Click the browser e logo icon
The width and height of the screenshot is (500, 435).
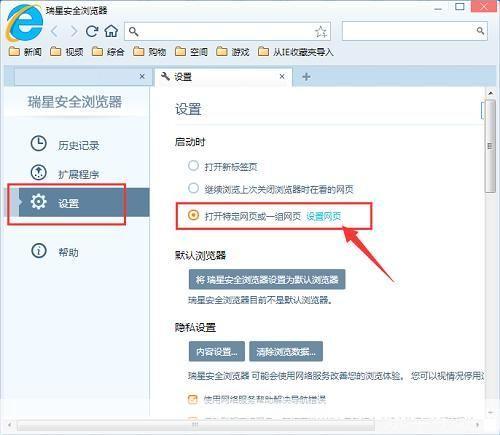tap(25, 23)
